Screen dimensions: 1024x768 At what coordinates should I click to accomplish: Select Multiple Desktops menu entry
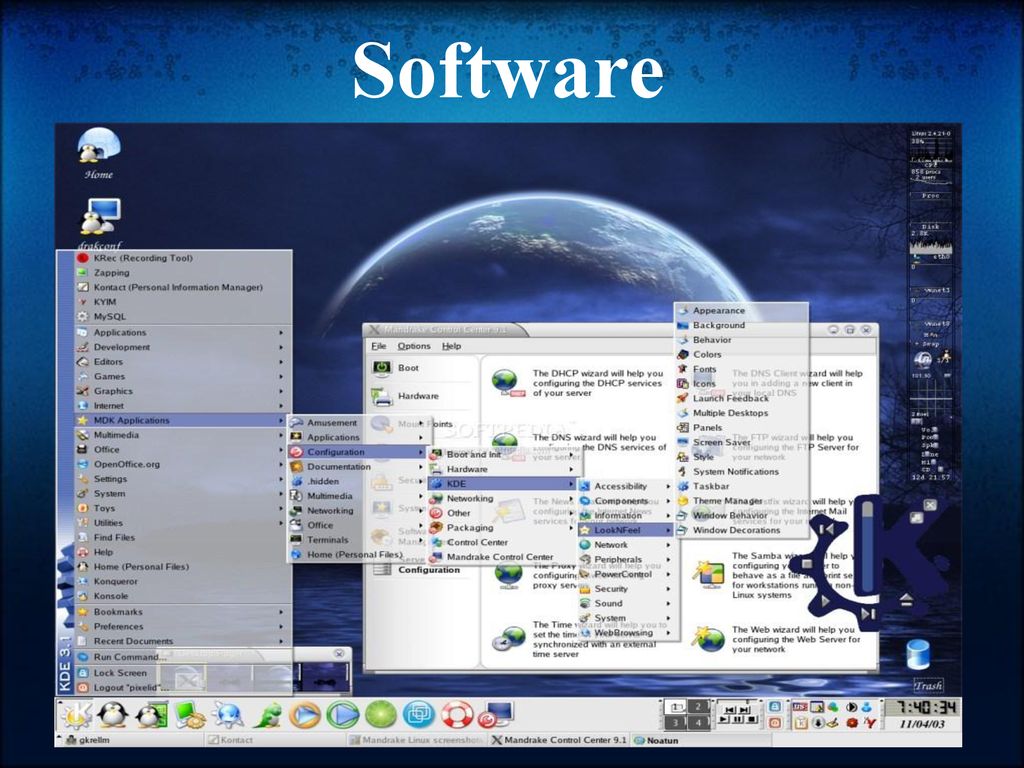[741, 413]
